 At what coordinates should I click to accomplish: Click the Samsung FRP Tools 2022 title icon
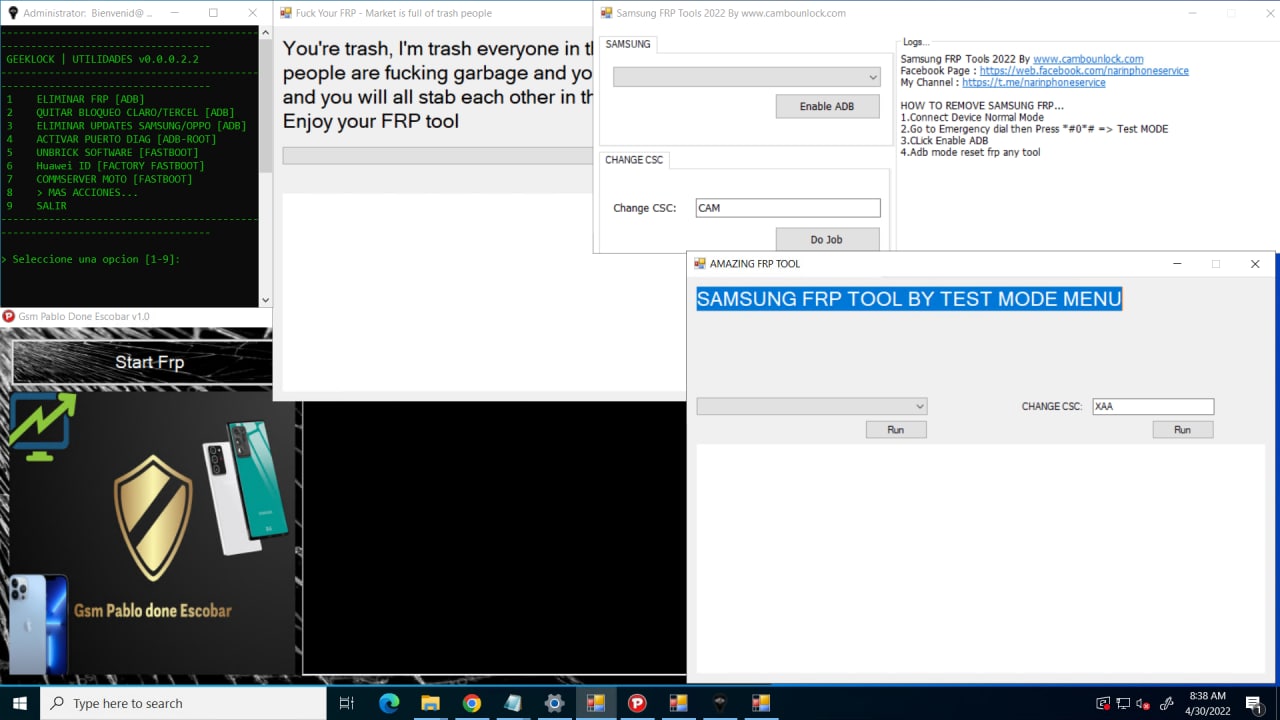point(606,13)
